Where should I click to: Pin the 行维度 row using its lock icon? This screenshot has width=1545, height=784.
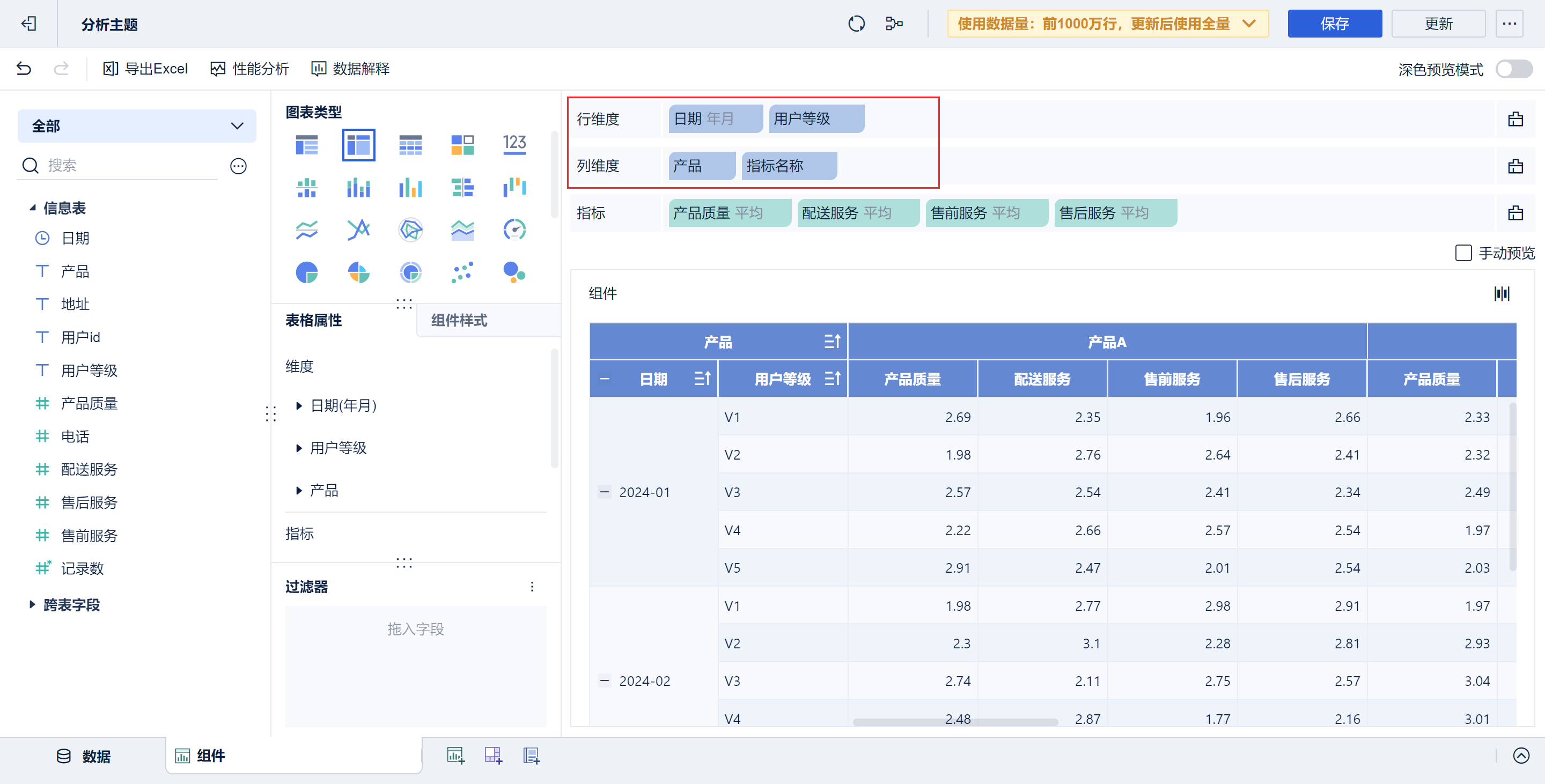click(x=1515, y=118)
